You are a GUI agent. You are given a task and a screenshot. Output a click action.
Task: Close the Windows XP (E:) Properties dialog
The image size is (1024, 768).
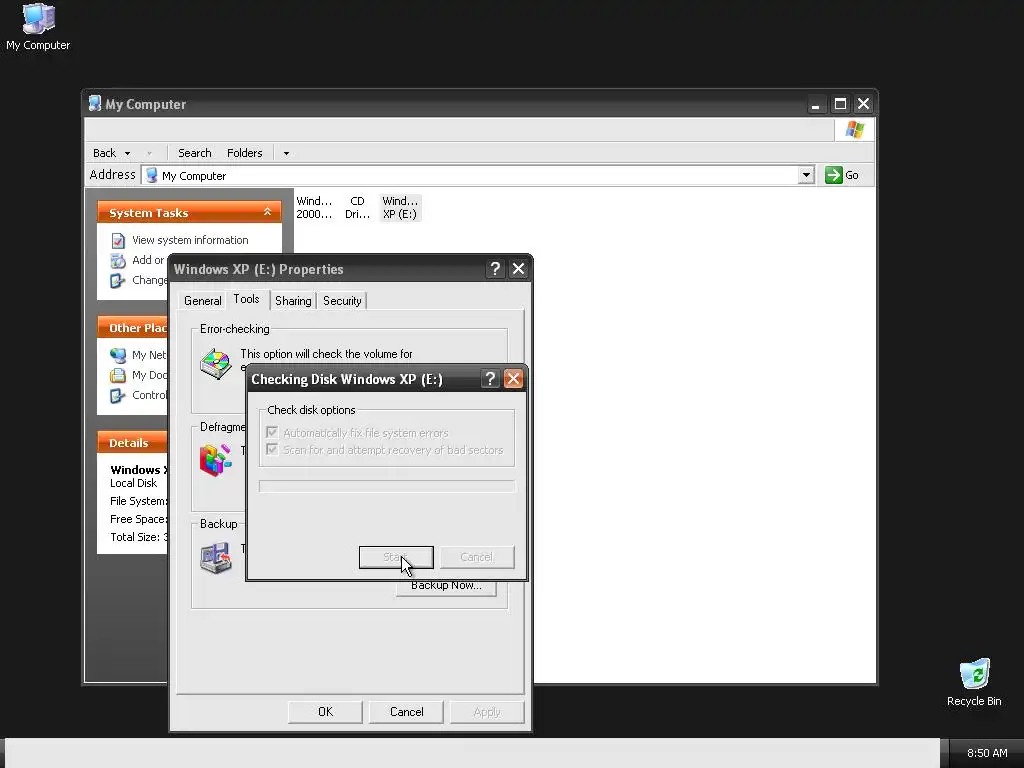[519, 268]
